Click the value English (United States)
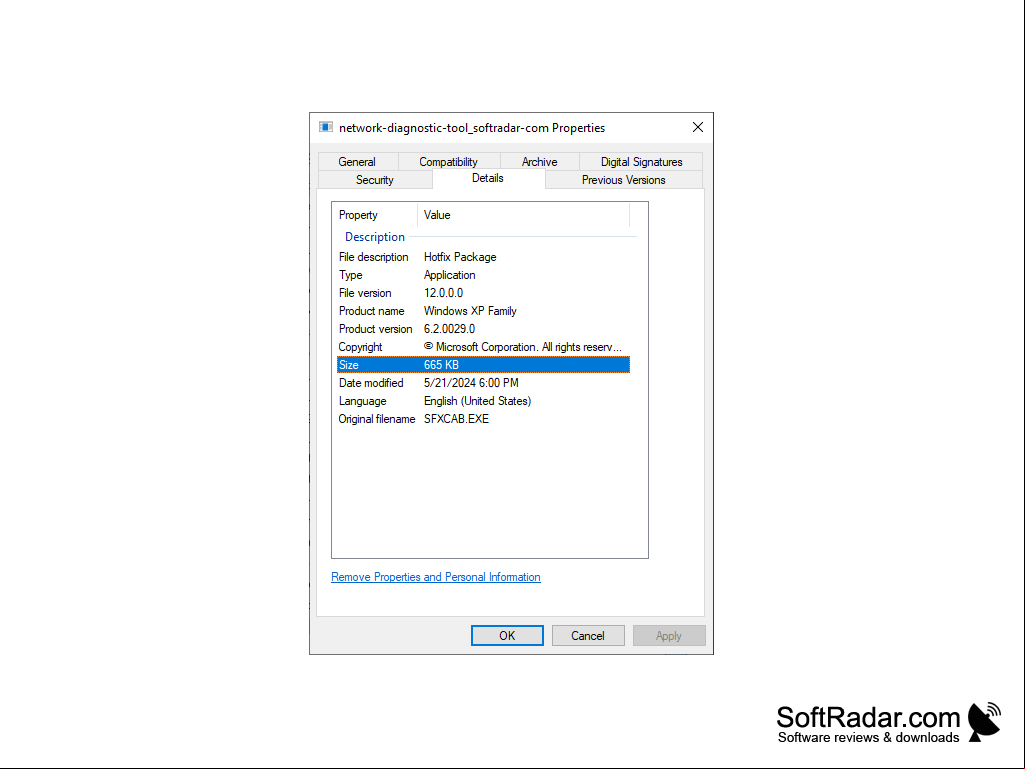Image resolution: width=1025 pixels, height=769 pixels. [x=477, y=401]
